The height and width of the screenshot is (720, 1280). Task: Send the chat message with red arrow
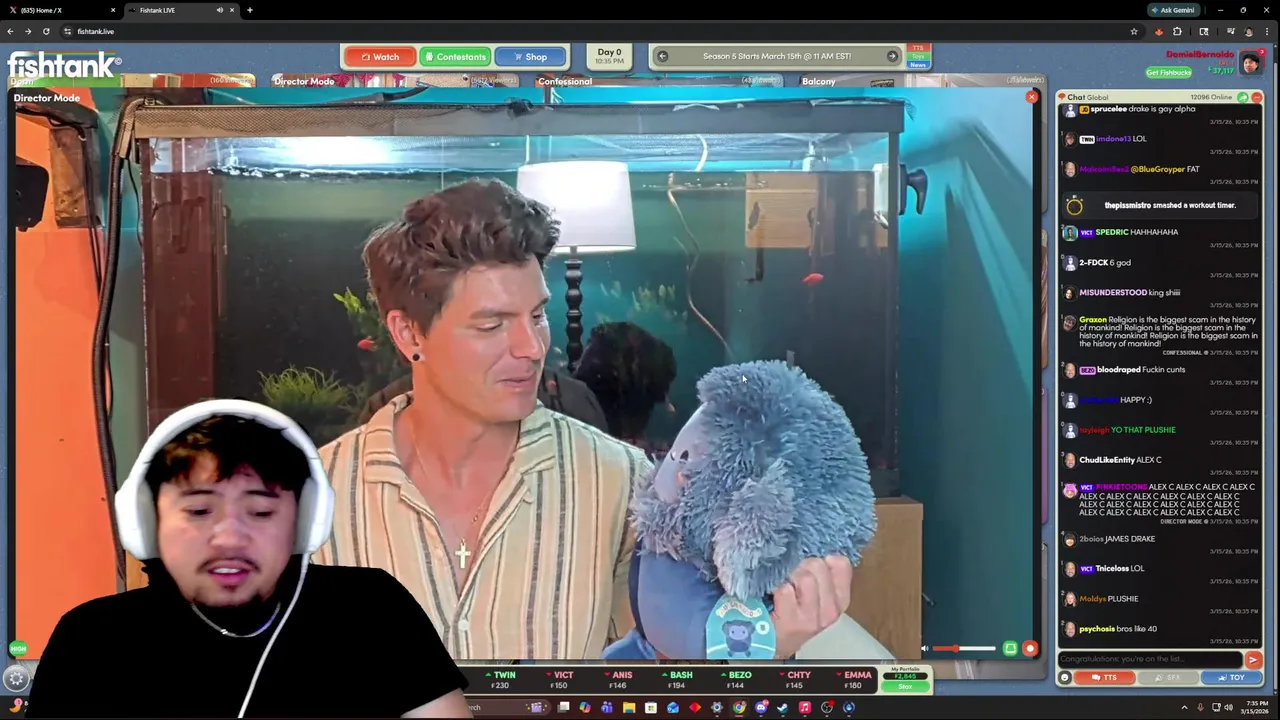[x=1253, y=659]
